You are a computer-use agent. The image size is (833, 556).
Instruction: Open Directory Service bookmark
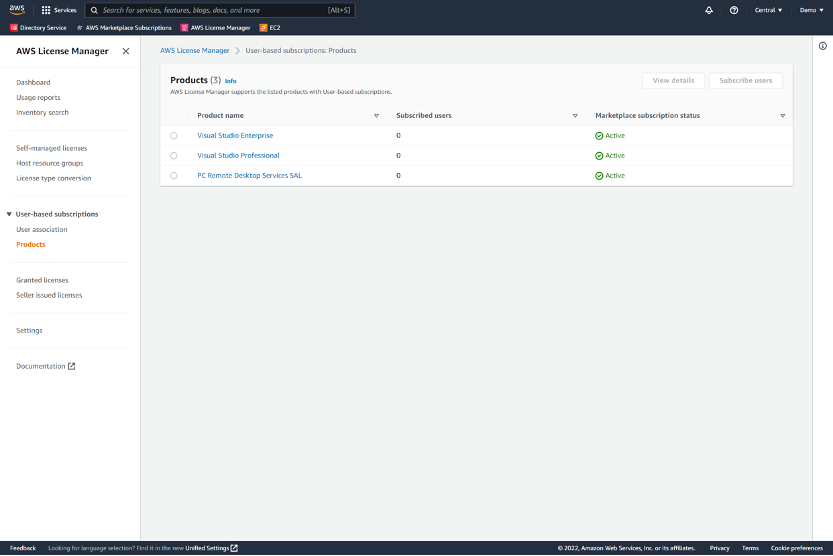(38, 28)
